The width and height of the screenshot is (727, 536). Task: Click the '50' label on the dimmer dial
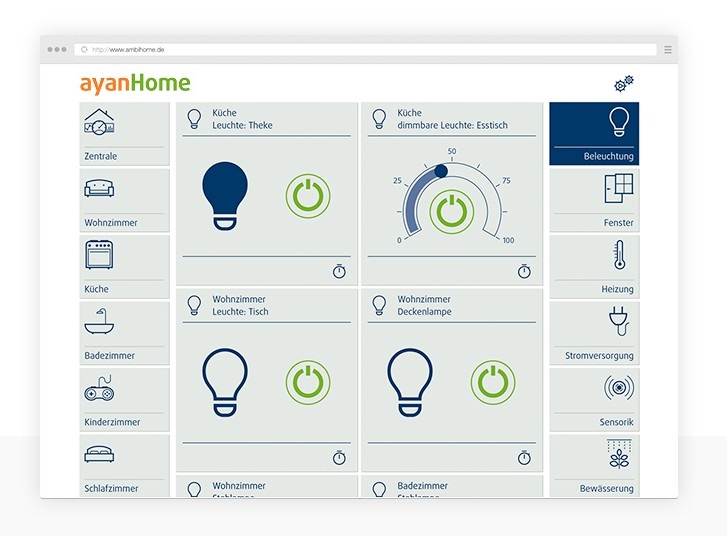452,151
